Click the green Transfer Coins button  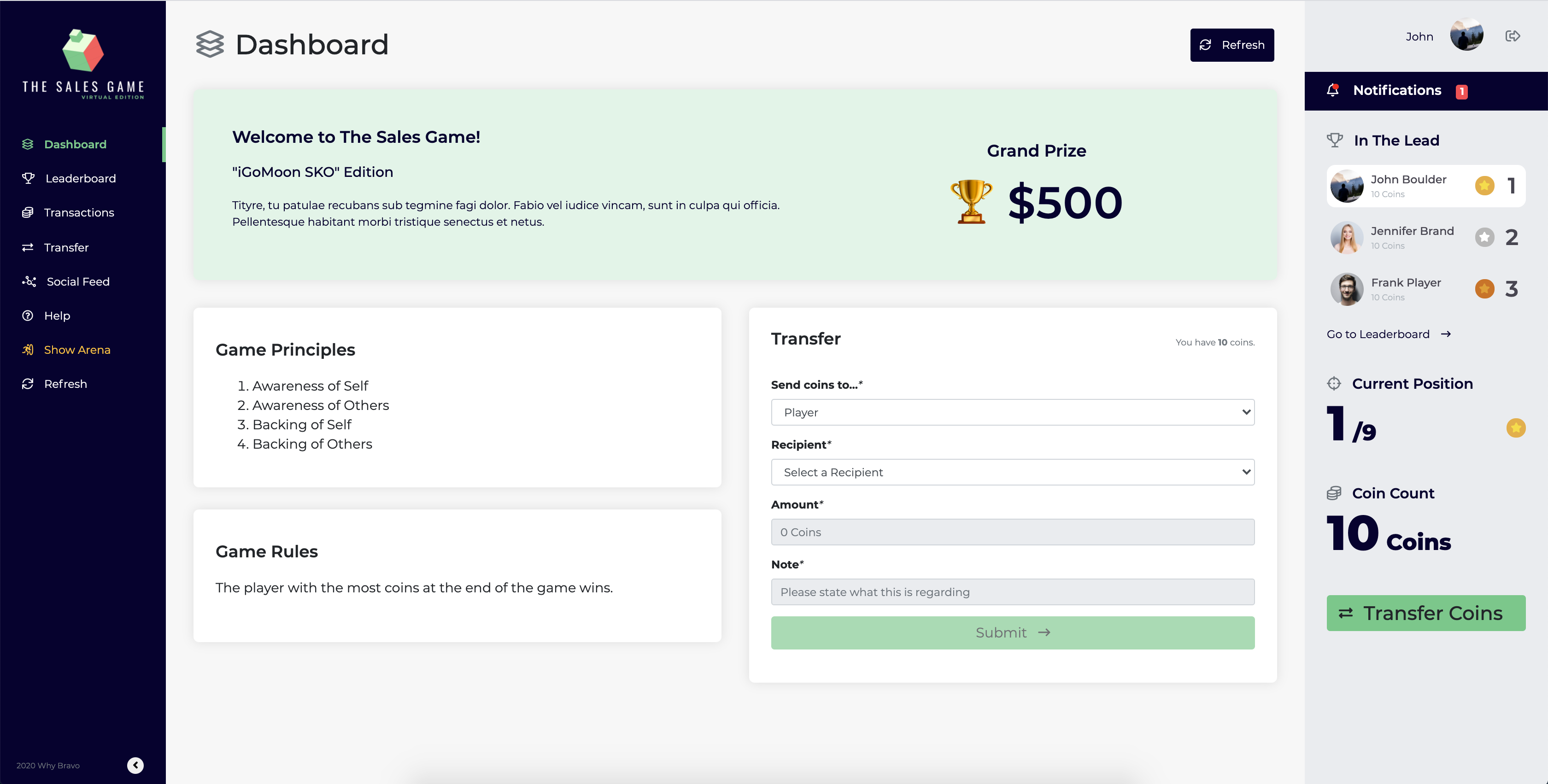[x=1425, y=613]
